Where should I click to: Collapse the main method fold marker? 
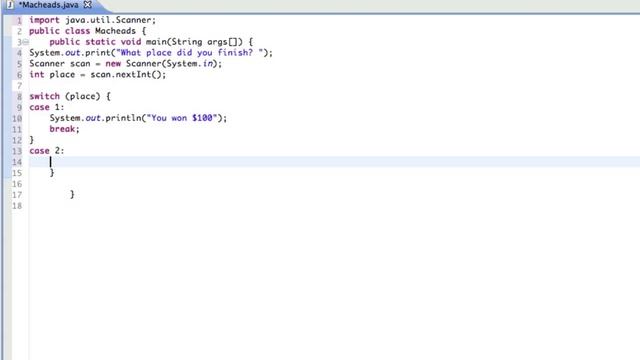(x=26, y=42)
